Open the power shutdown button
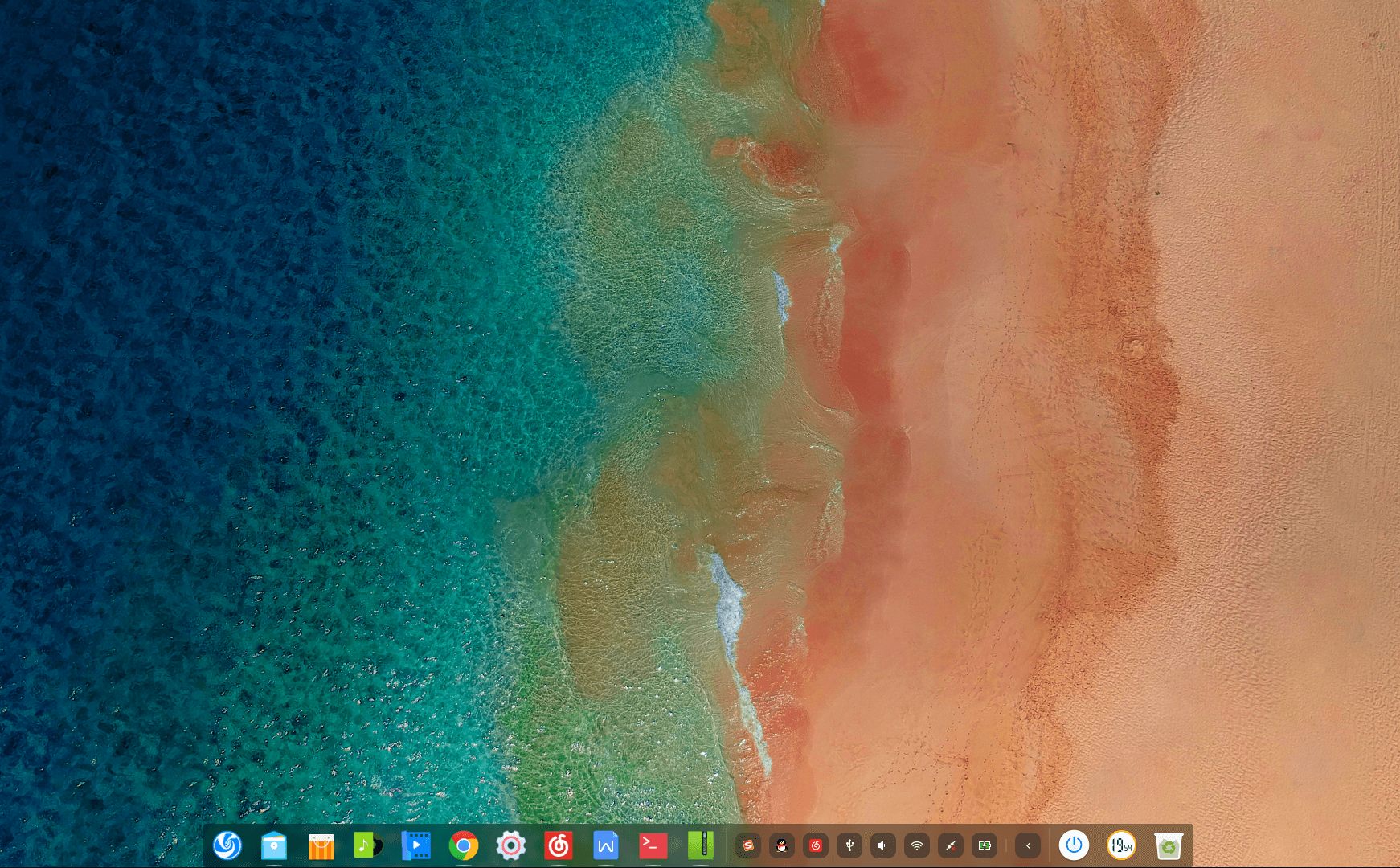 (x=1074, y=845)
